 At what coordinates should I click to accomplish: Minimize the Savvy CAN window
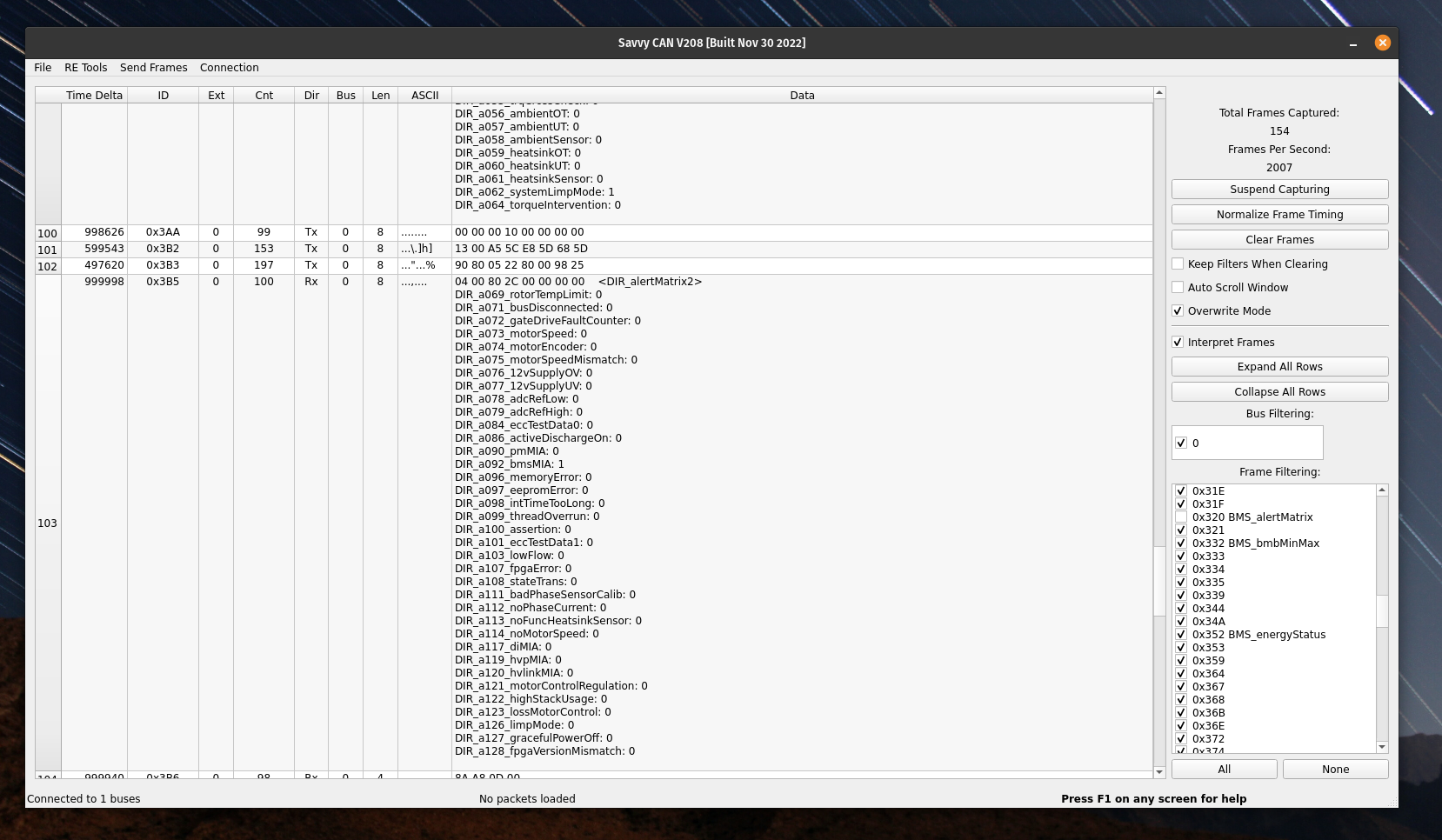[1353, 43]
